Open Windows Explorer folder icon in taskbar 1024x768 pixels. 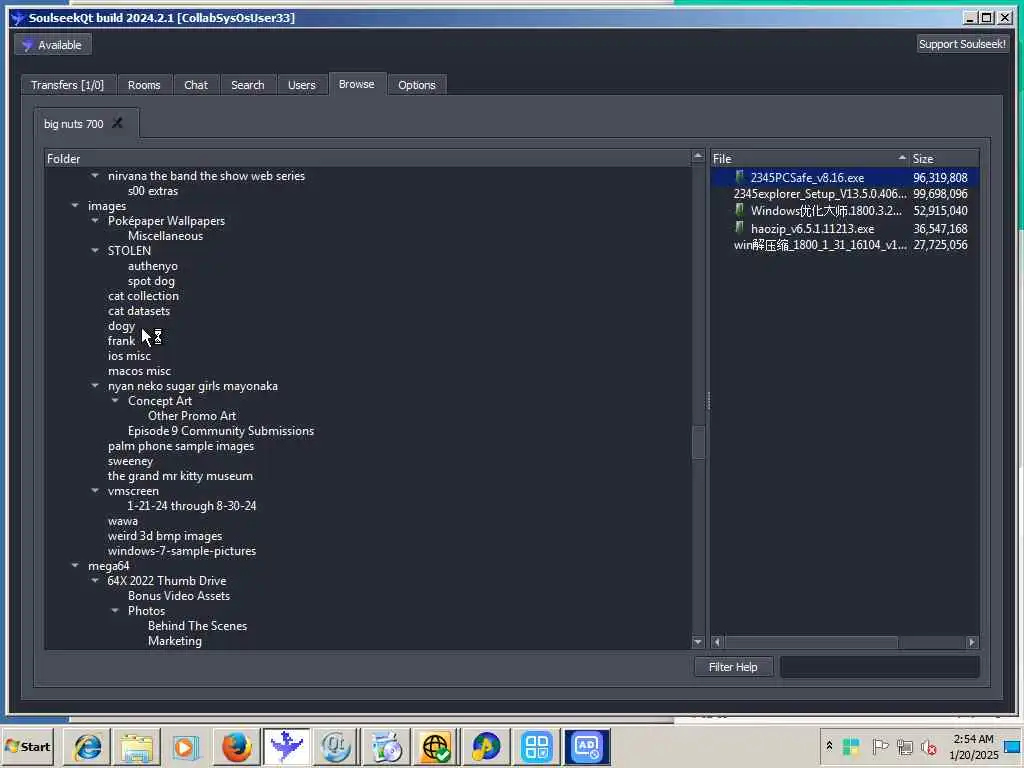[136, 746]
